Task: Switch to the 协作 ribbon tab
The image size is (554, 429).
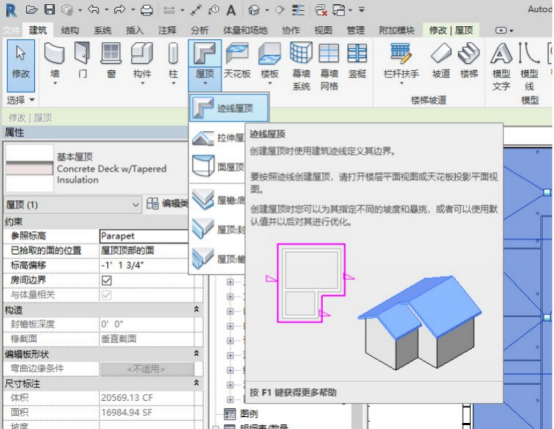Action: (x=291, y=30)
